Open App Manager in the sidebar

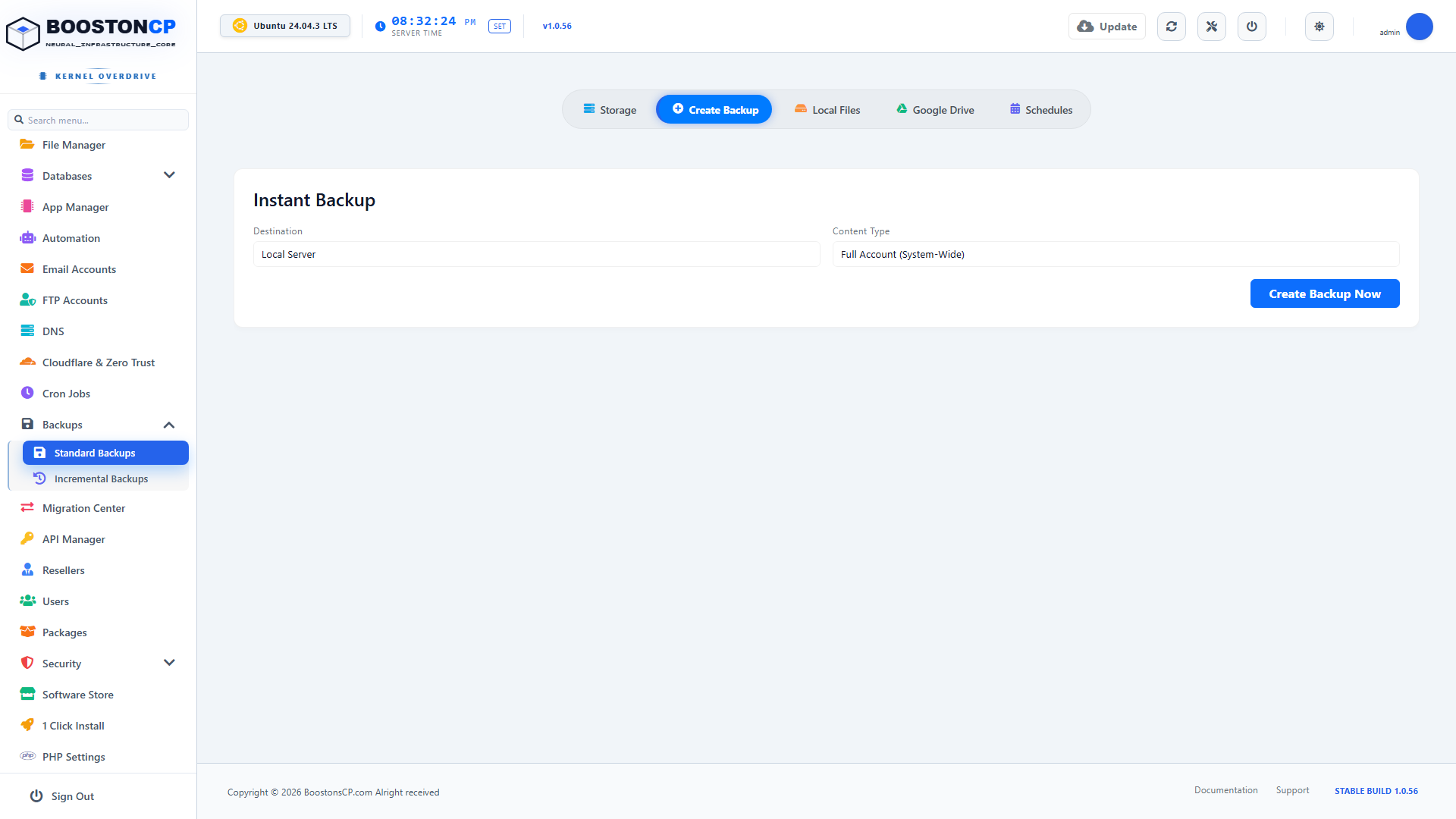tap(75, 207)
